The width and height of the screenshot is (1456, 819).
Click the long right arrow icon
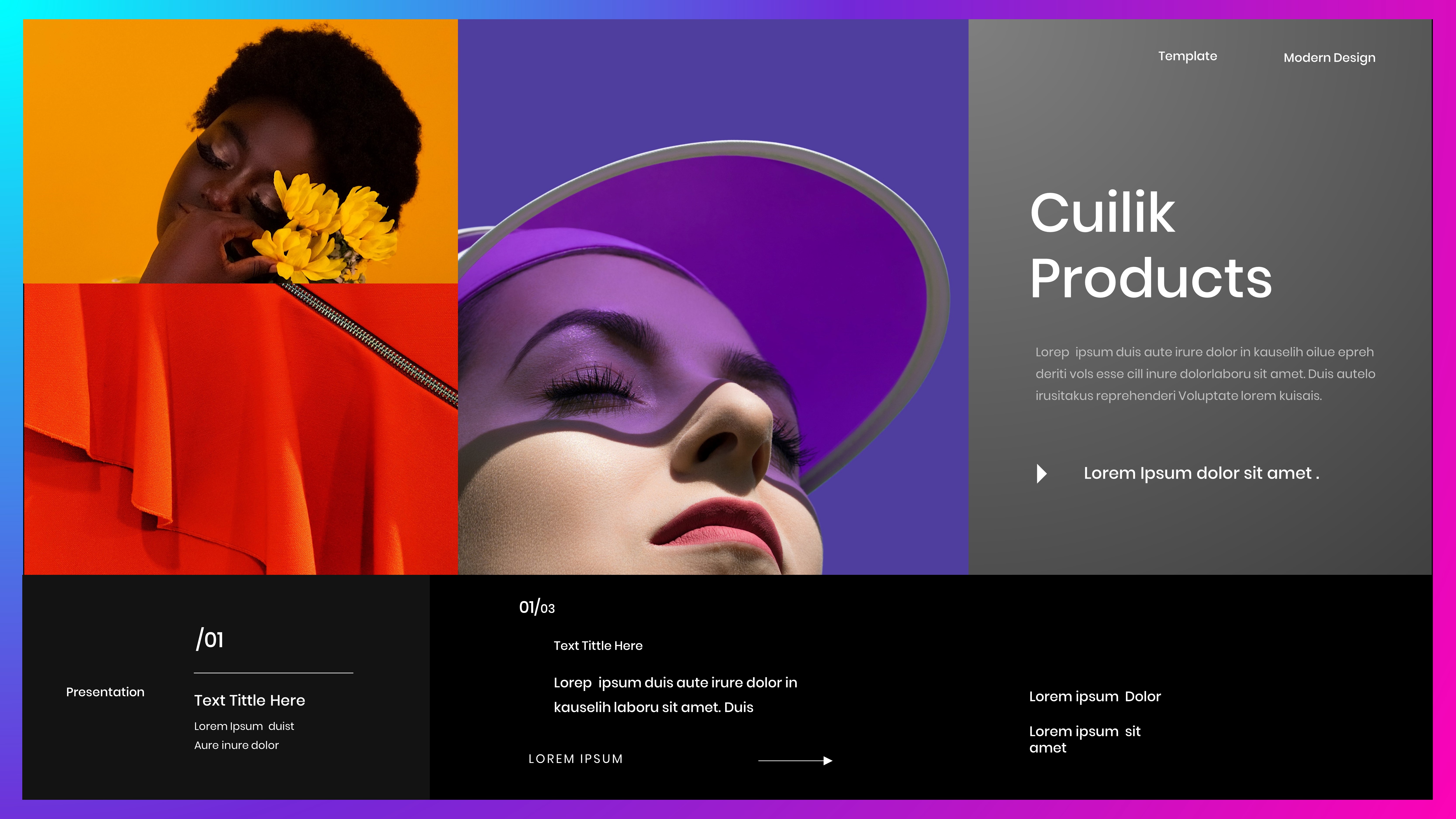(x=795, y=761)
